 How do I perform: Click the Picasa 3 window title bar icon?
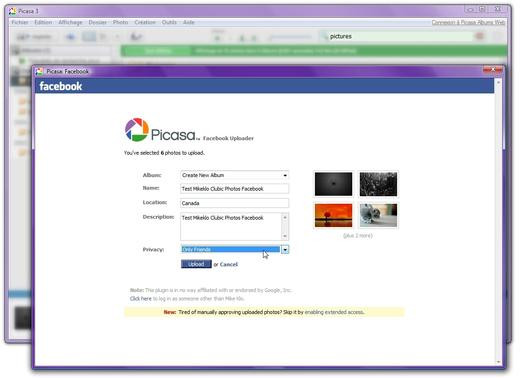point(13,11)
